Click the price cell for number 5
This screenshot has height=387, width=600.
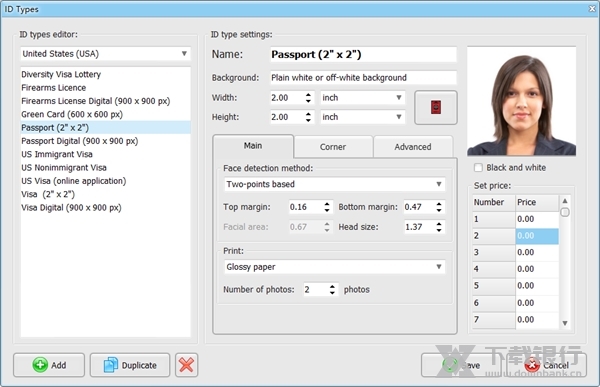pyautogui.click(x=537, y=286)
